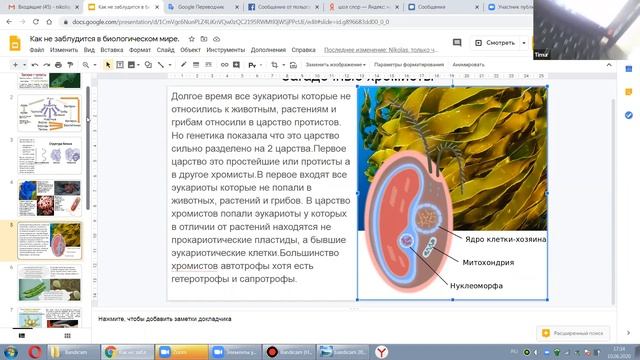Open the Format menu
Image resolution: width=640 pixels, height=360 pixels.
pos(140,50)
